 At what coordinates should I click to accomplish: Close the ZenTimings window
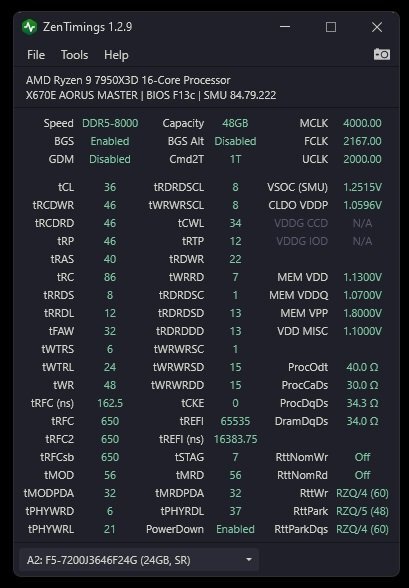[x=377, y=27]
